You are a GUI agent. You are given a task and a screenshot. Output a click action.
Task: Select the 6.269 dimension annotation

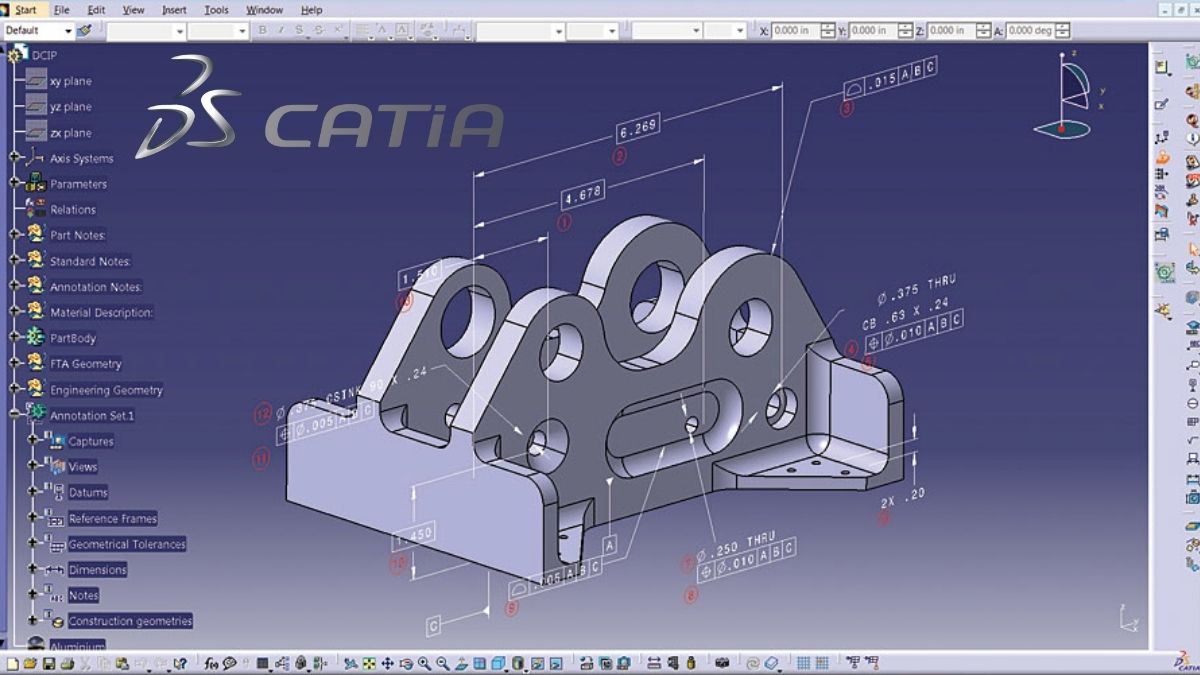pyautogui.click(x=638, y=129)
